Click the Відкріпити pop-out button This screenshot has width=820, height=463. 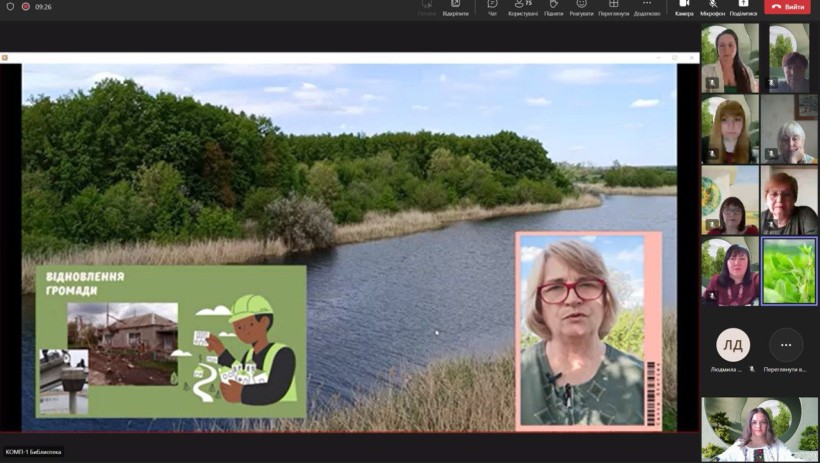point(455,8)
